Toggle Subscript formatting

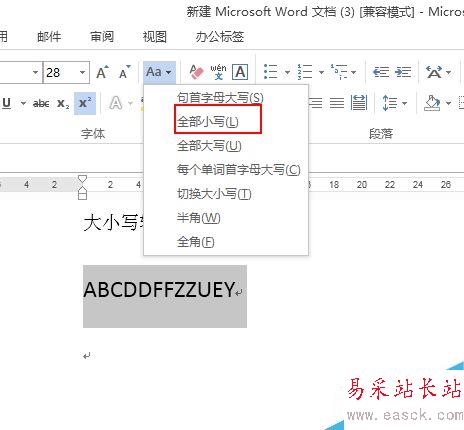[x=63, y=104]
